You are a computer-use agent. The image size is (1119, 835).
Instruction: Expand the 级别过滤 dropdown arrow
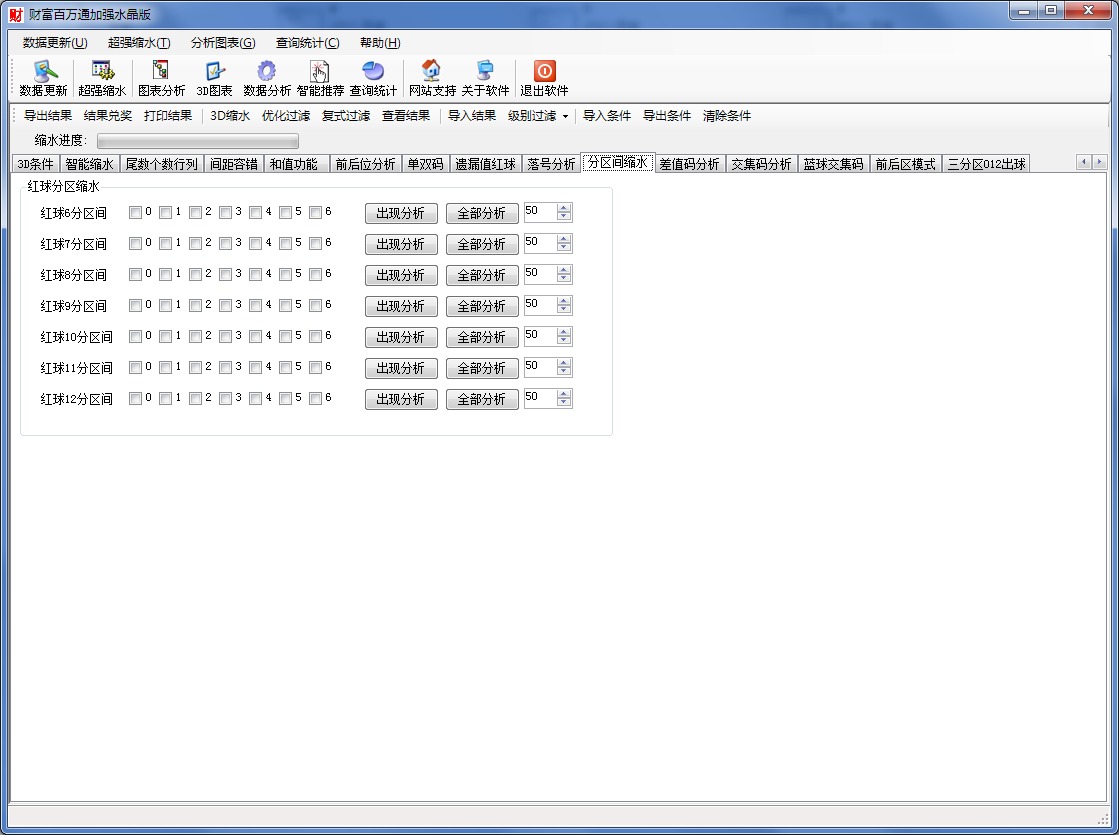point(565,116)
